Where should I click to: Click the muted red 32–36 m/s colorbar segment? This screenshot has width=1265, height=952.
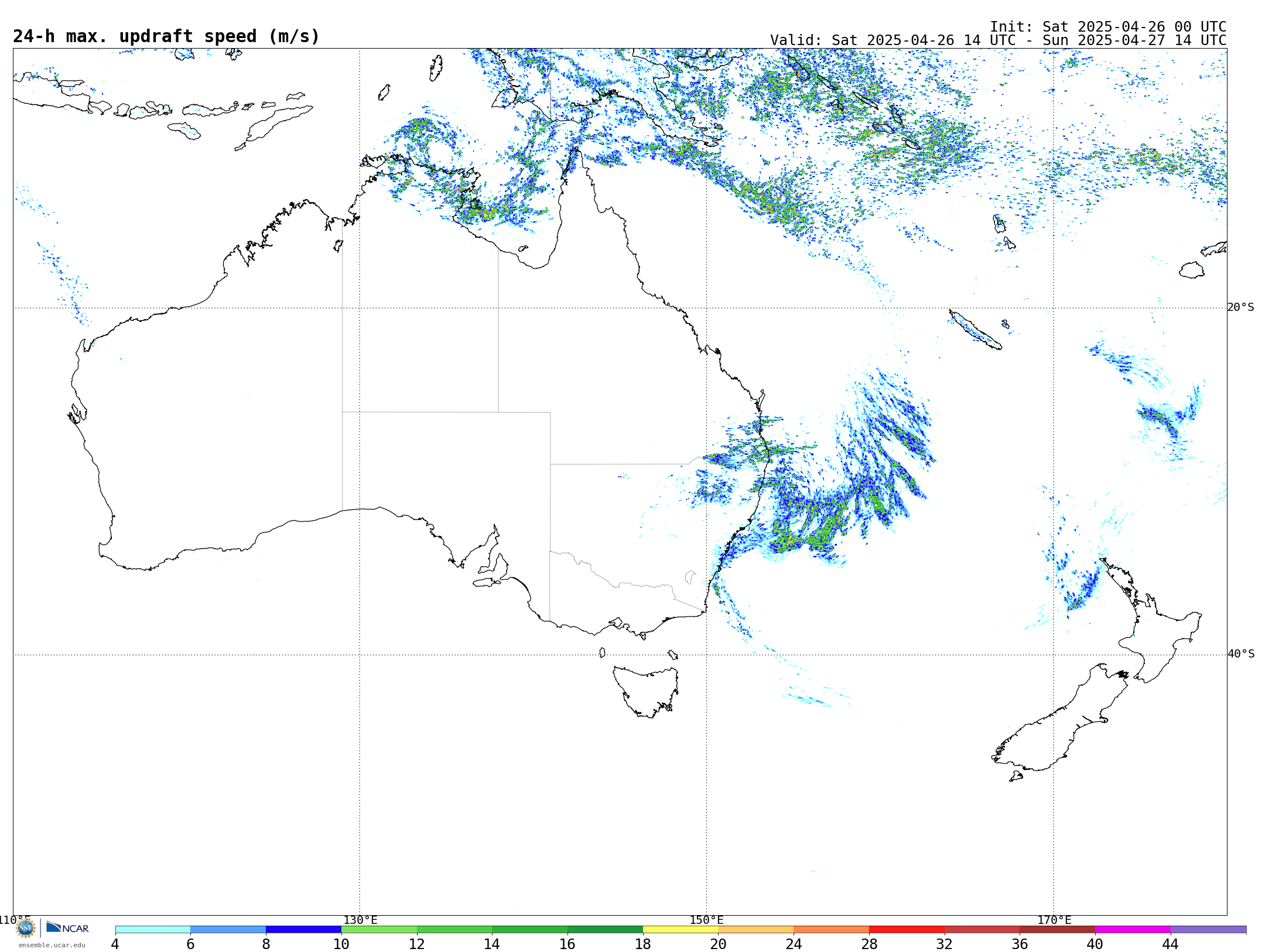[982, 930]
